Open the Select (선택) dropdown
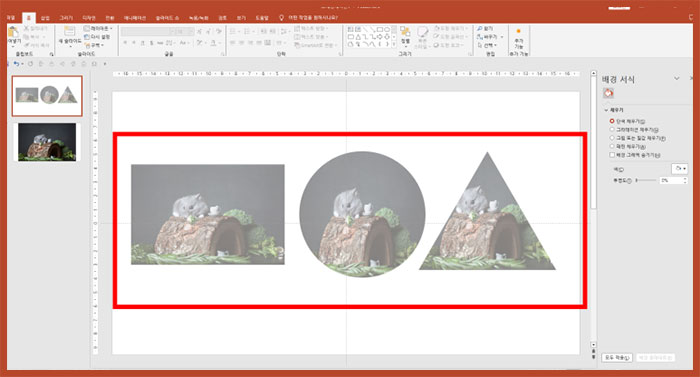 click(488, 45)
